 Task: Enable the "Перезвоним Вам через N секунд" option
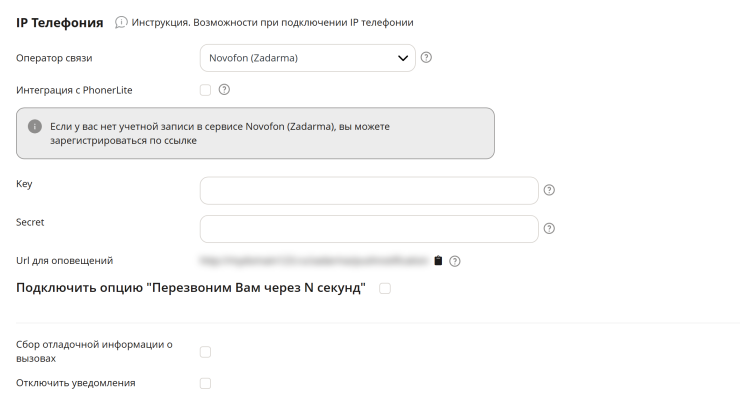[385, 288]
